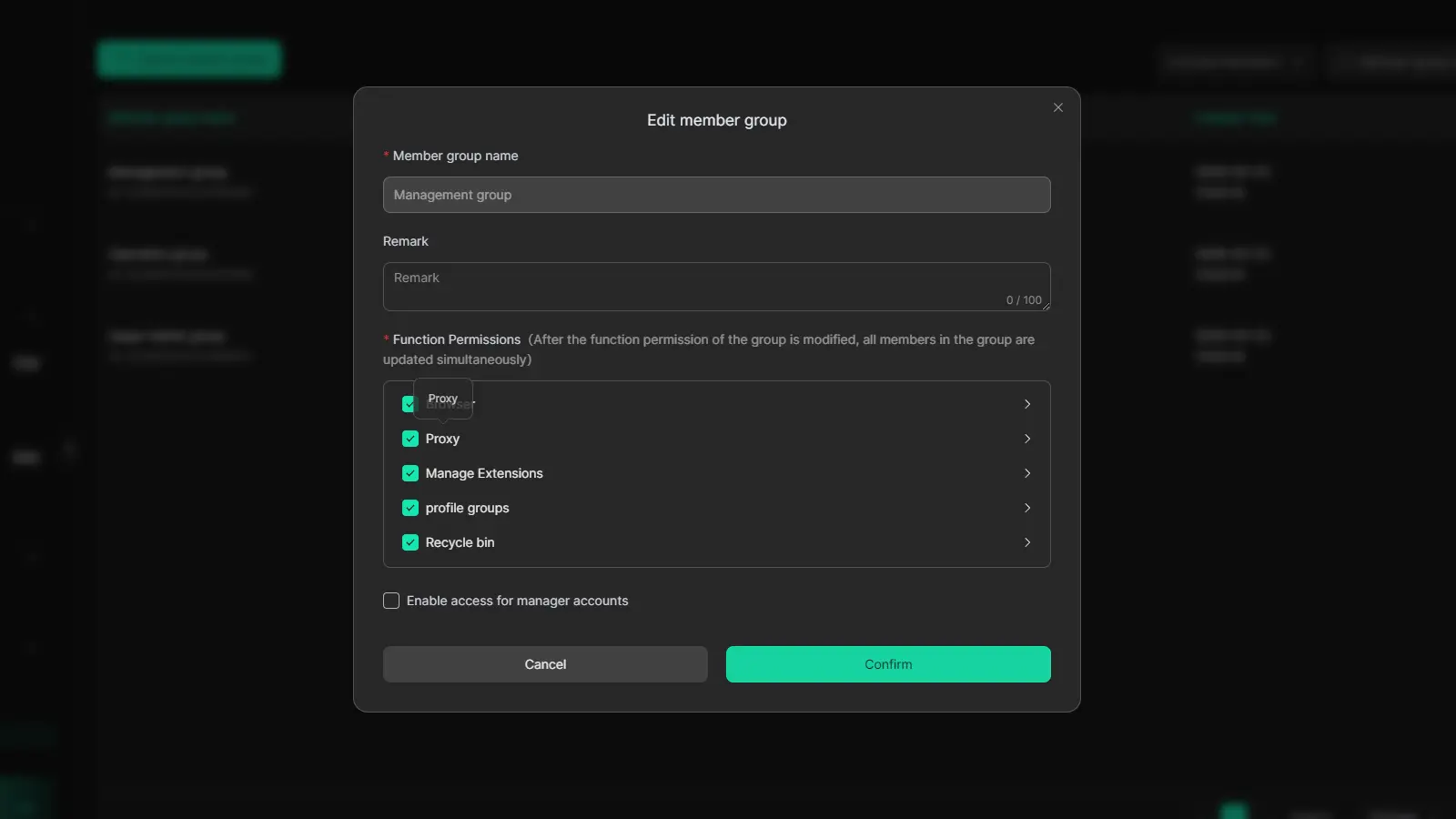The width and height of the screenshot is (1456, 819).
Task: Confirm the member group changes
Action: 887,664
